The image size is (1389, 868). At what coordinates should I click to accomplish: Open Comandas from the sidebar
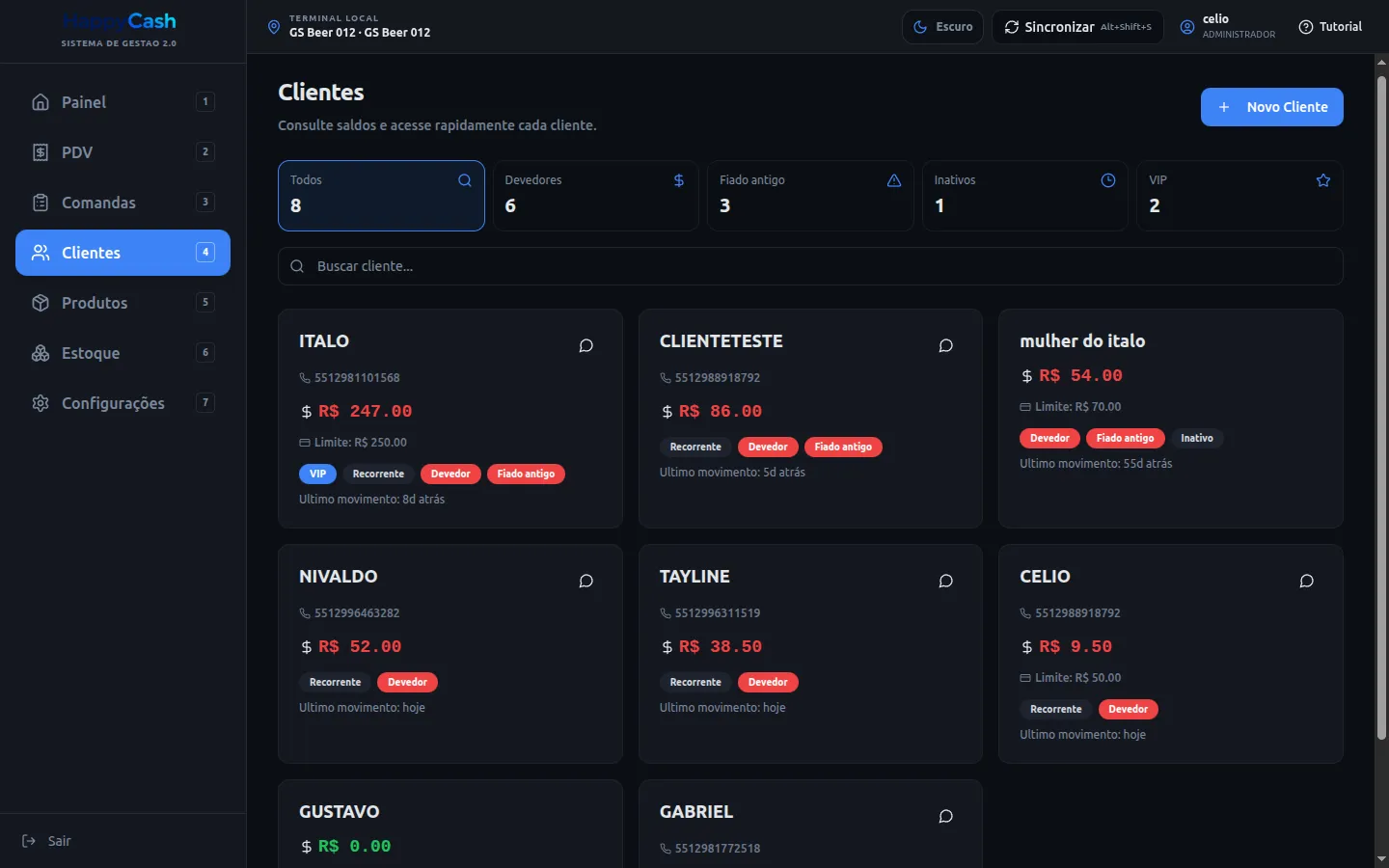coord(123,203)
